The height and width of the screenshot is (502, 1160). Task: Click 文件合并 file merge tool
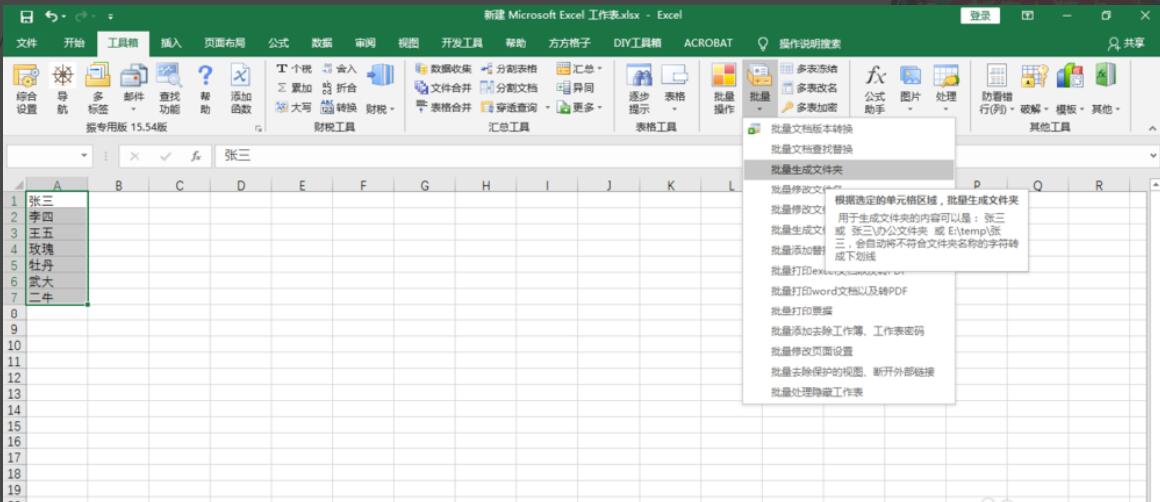click(x=444, y=88)
